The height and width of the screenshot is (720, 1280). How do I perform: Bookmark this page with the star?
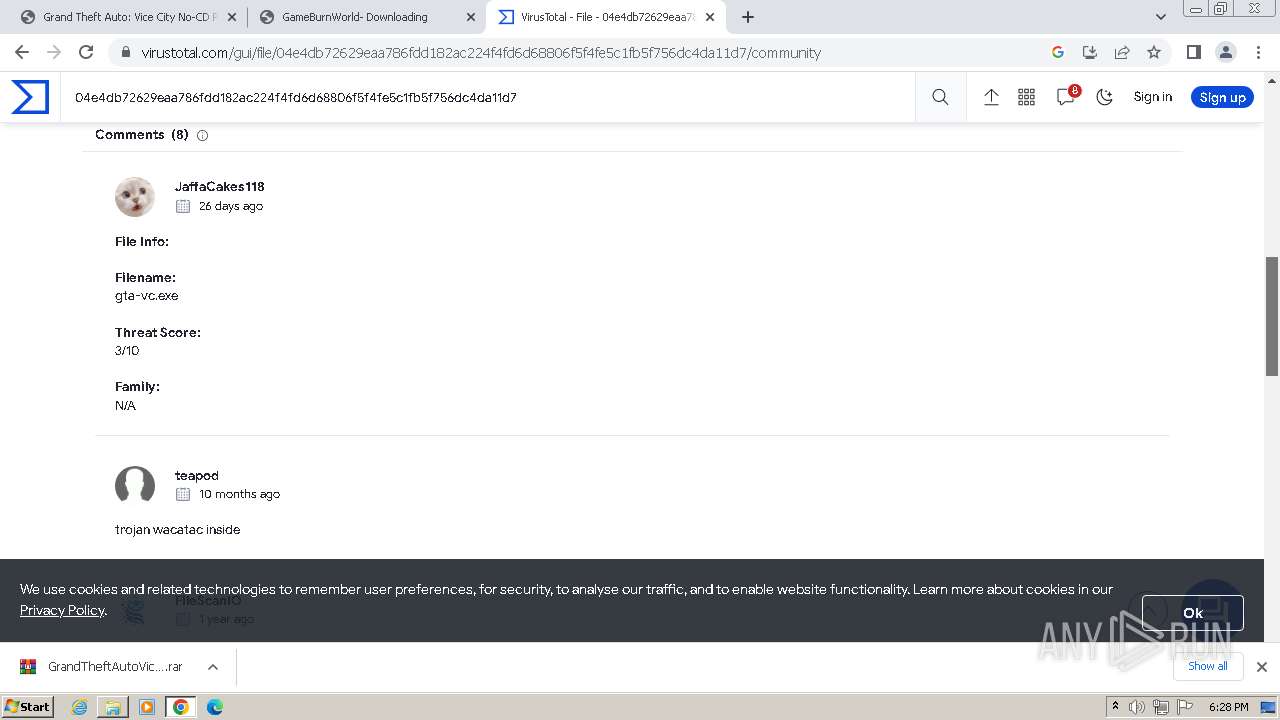(1154, 52)
